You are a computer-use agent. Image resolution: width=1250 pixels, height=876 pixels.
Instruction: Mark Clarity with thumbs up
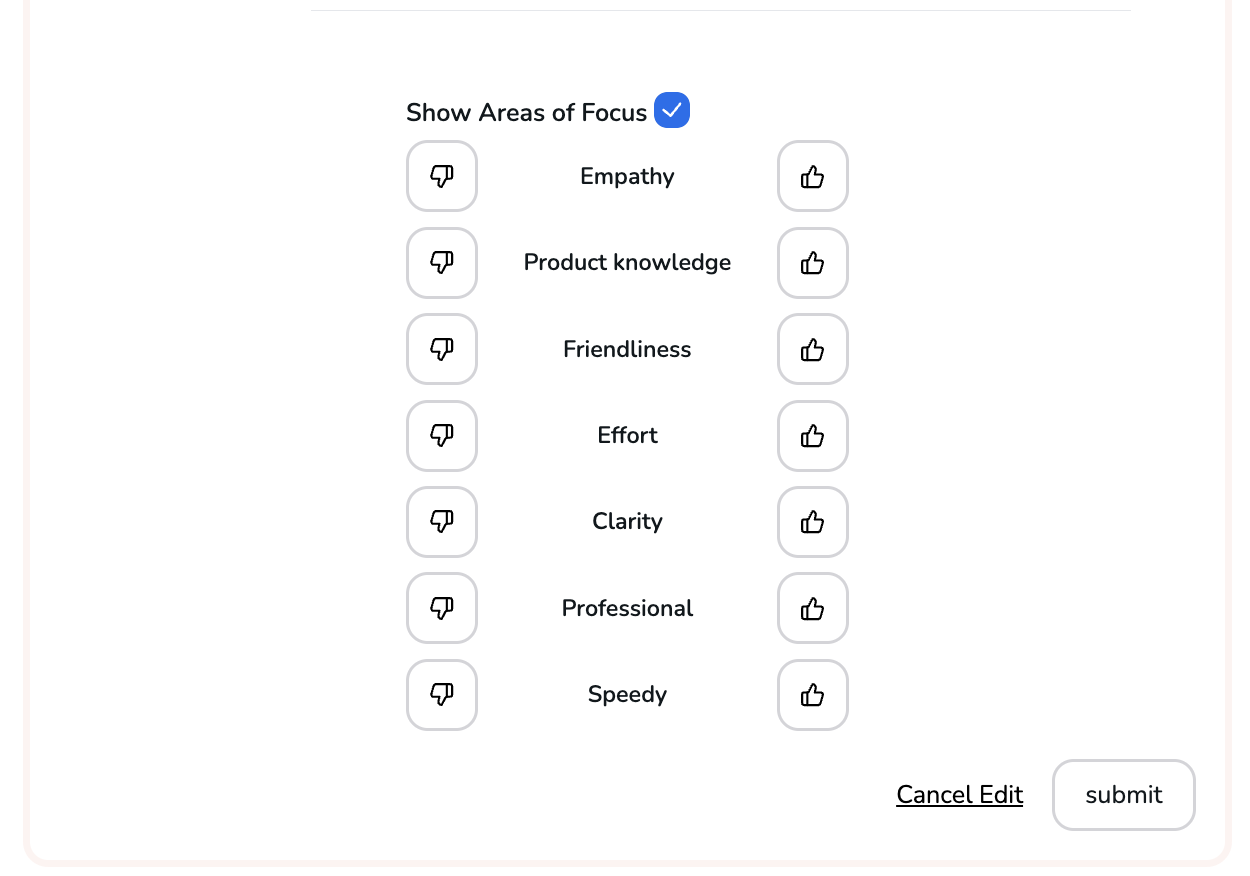click(813, 522)
